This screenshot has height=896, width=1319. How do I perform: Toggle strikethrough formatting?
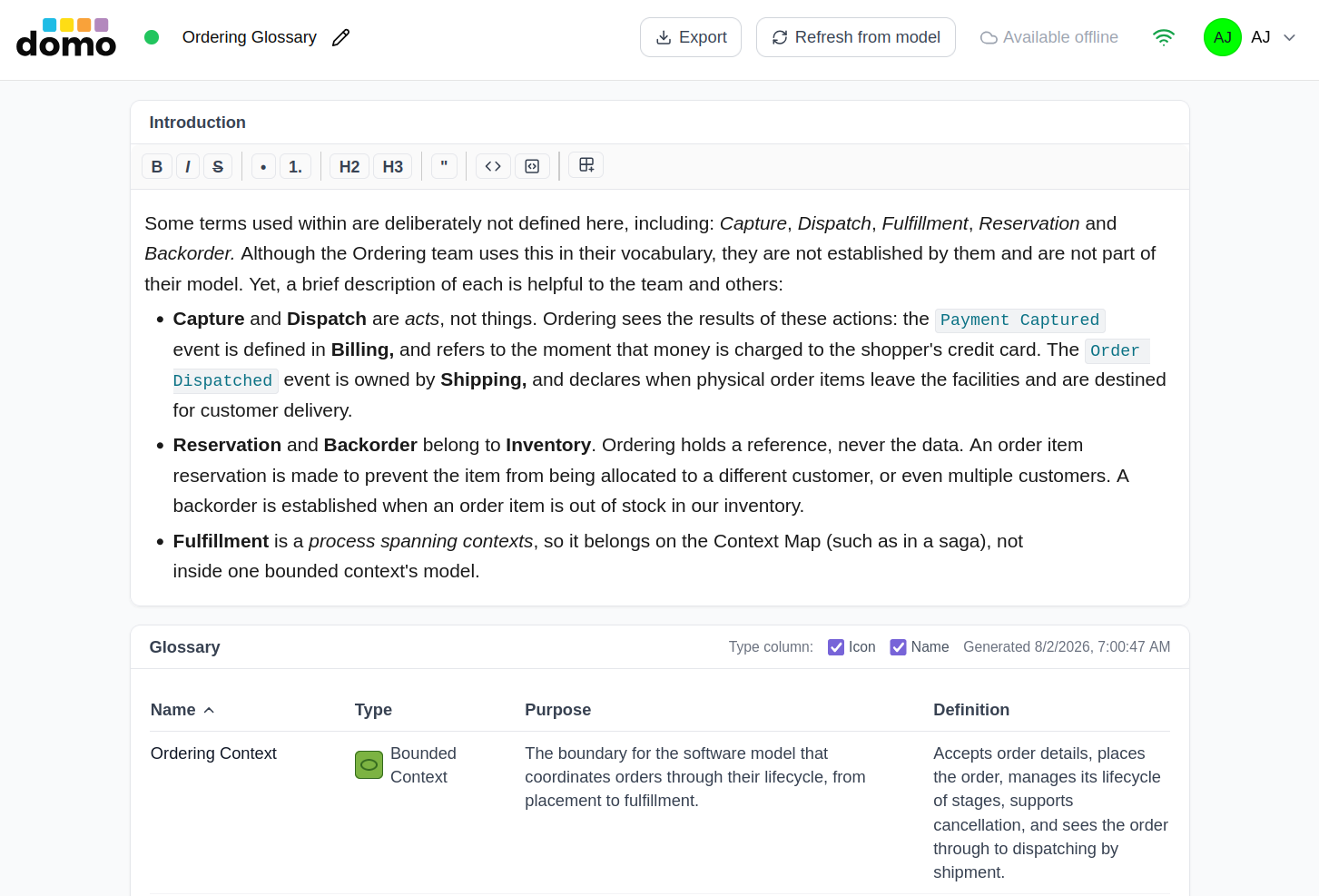[218, 166]
